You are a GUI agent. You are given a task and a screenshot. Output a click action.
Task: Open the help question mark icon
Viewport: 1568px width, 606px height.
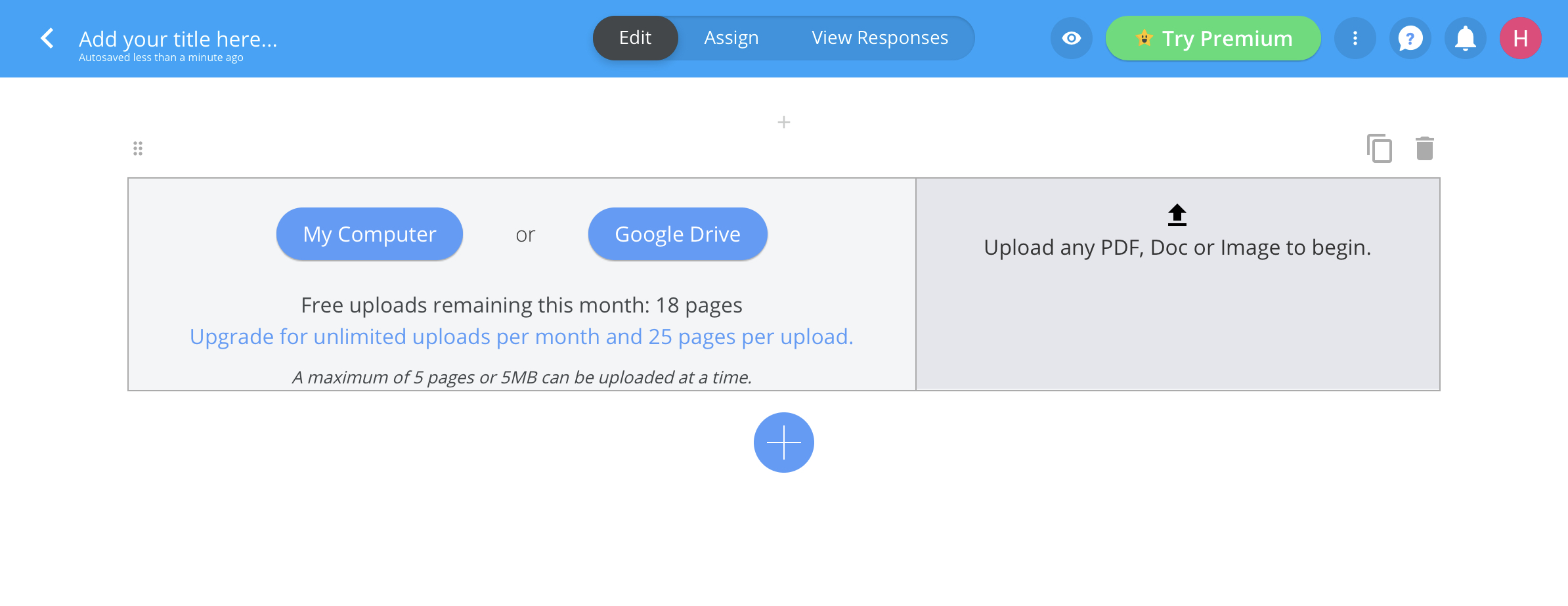click(1410, 38)
